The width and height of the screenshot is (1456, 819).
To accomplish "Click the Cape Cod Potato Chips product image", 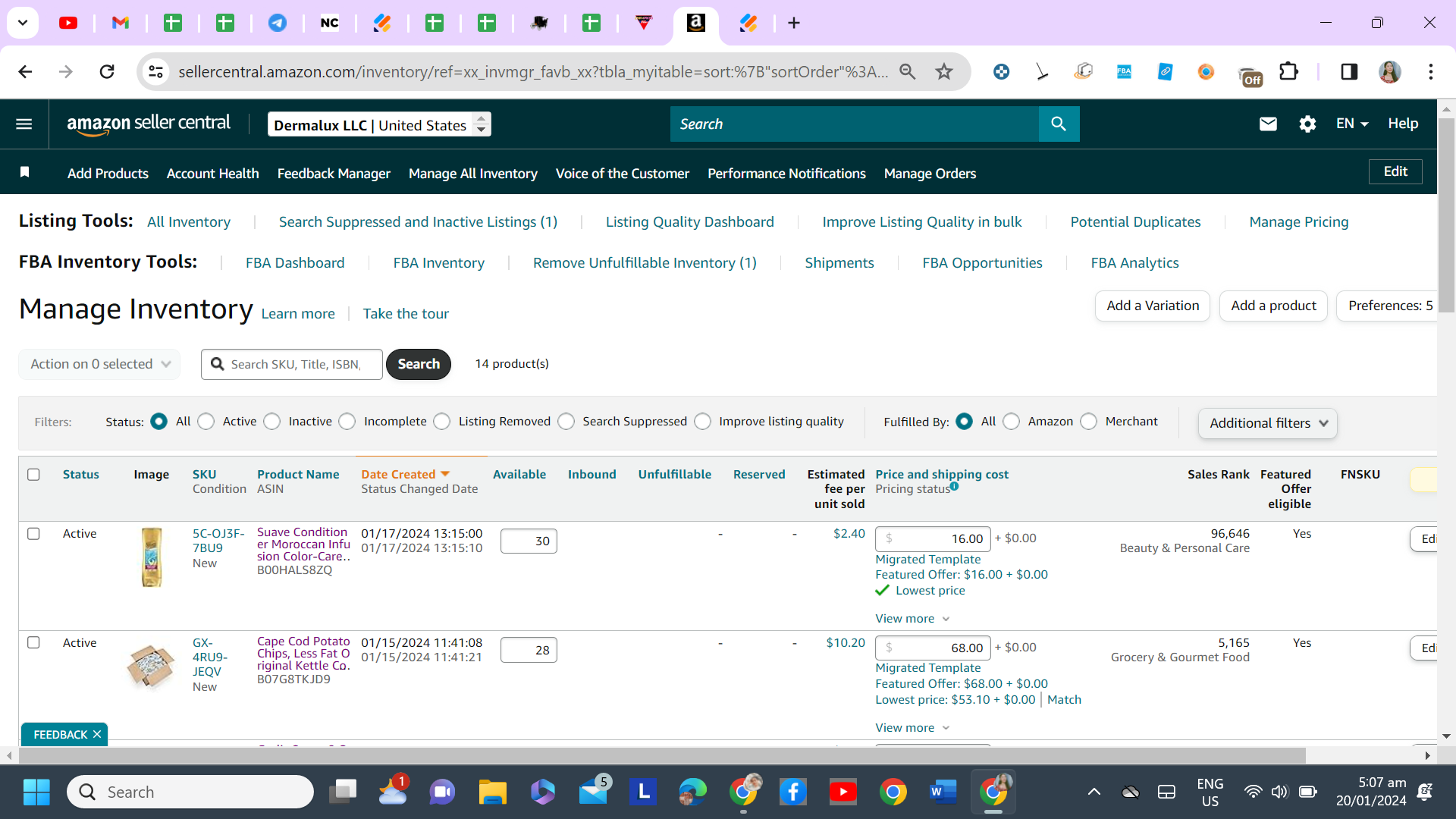I will pyautogui.click(x=151, y=667).
